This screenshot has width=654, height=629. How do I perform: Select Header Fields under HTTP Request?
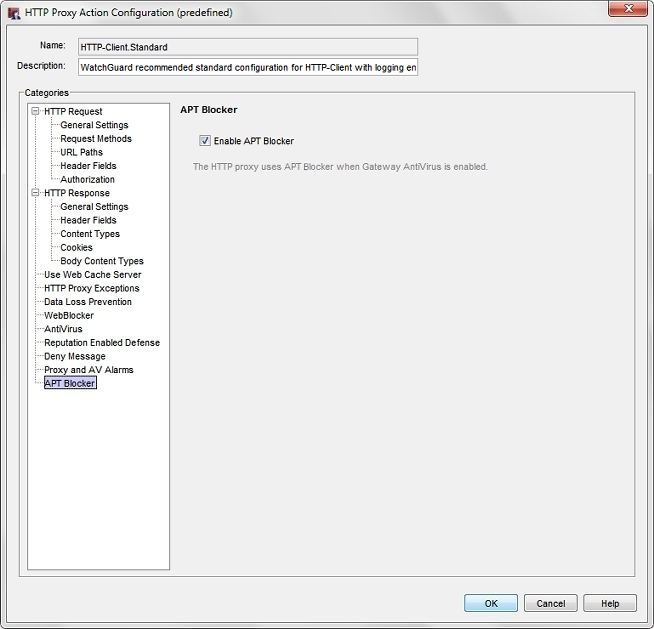pyautogui.click(x=88, y=166)
